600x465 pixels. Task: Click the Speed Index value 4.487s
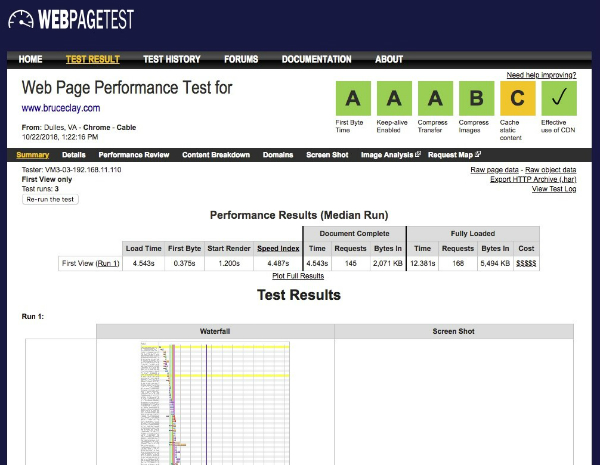[x=278, y=263]
